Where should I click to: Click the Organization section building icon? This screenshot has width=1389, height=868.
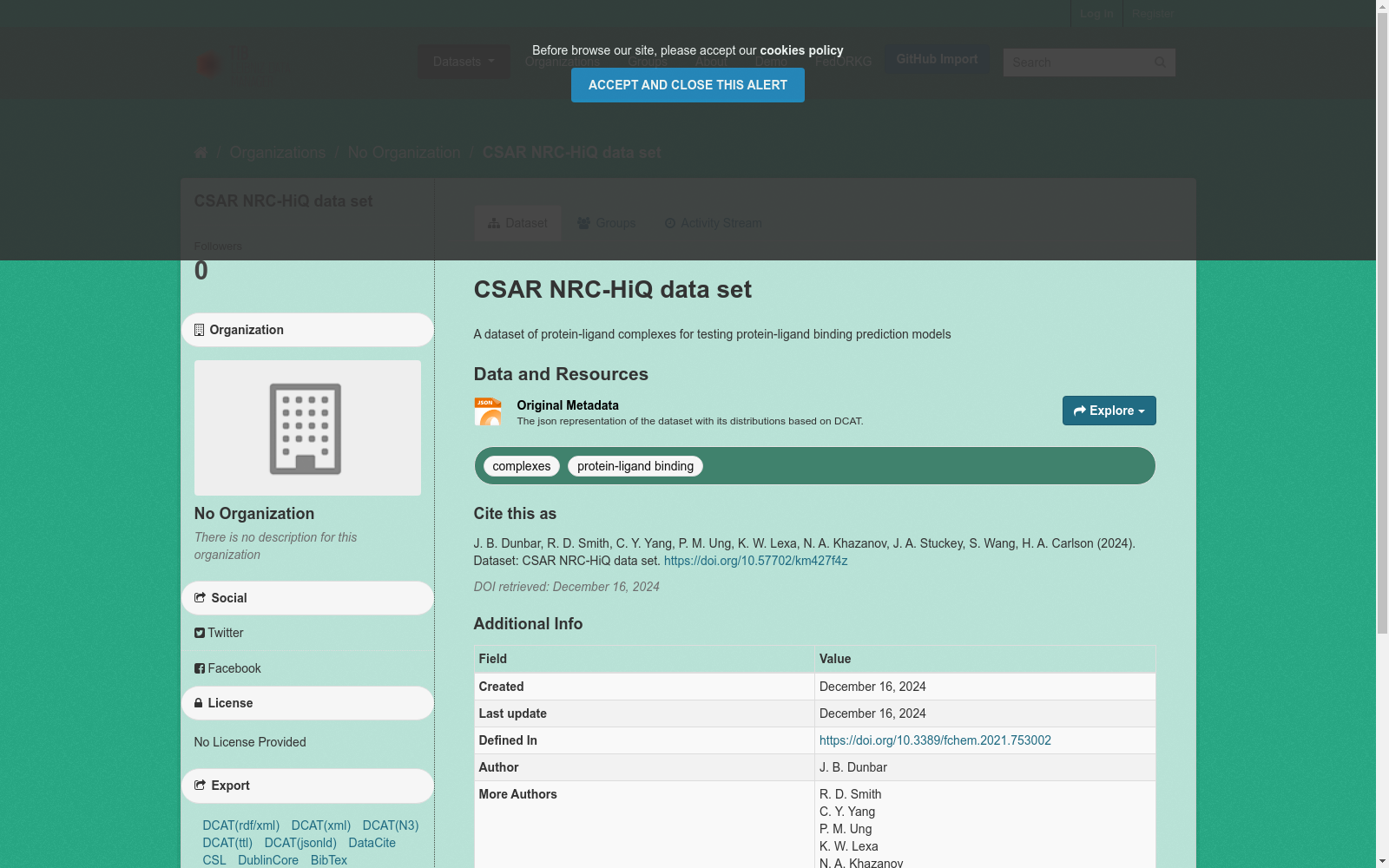pyautogui.click(x=199, y=330)
